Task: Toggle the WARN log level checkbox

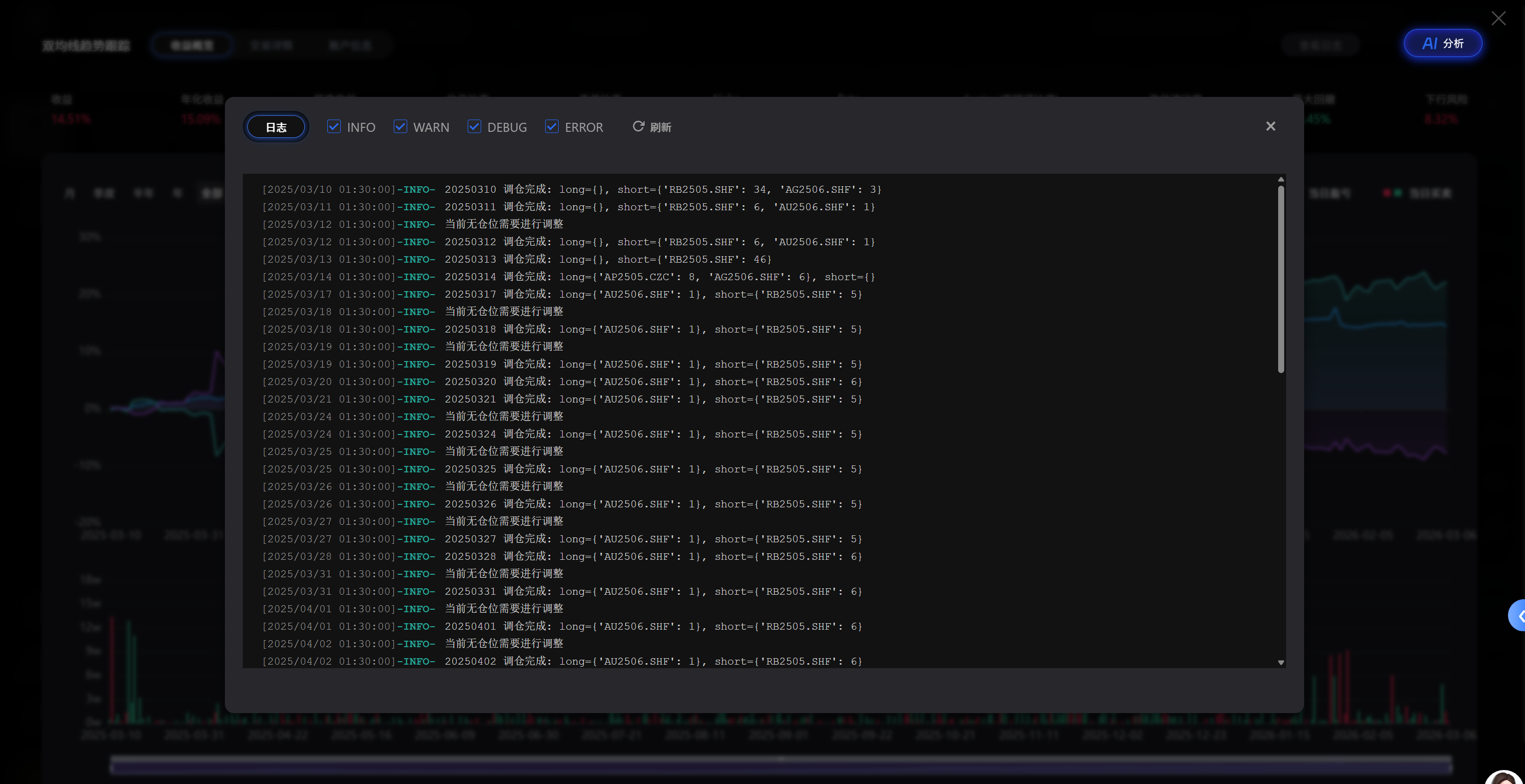Action: (x=400, y=127)
